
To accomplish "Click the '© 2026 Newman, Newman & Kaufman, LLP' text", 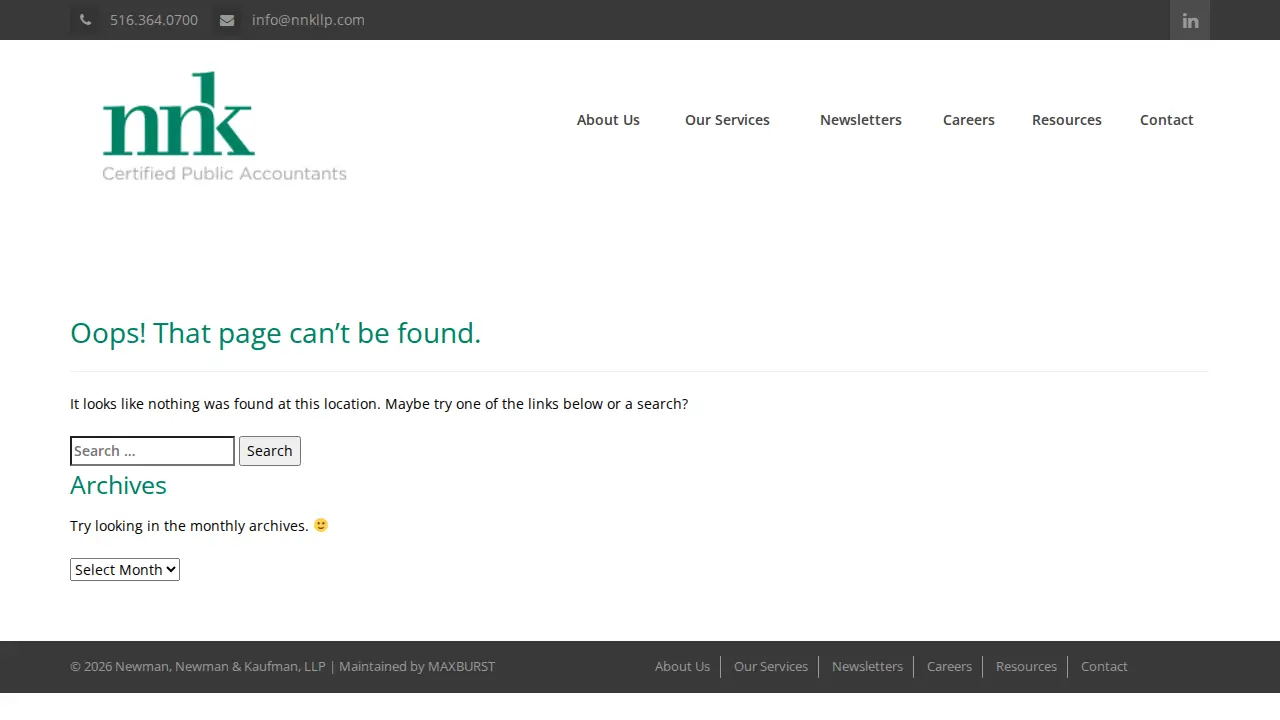I will (198, 666).
